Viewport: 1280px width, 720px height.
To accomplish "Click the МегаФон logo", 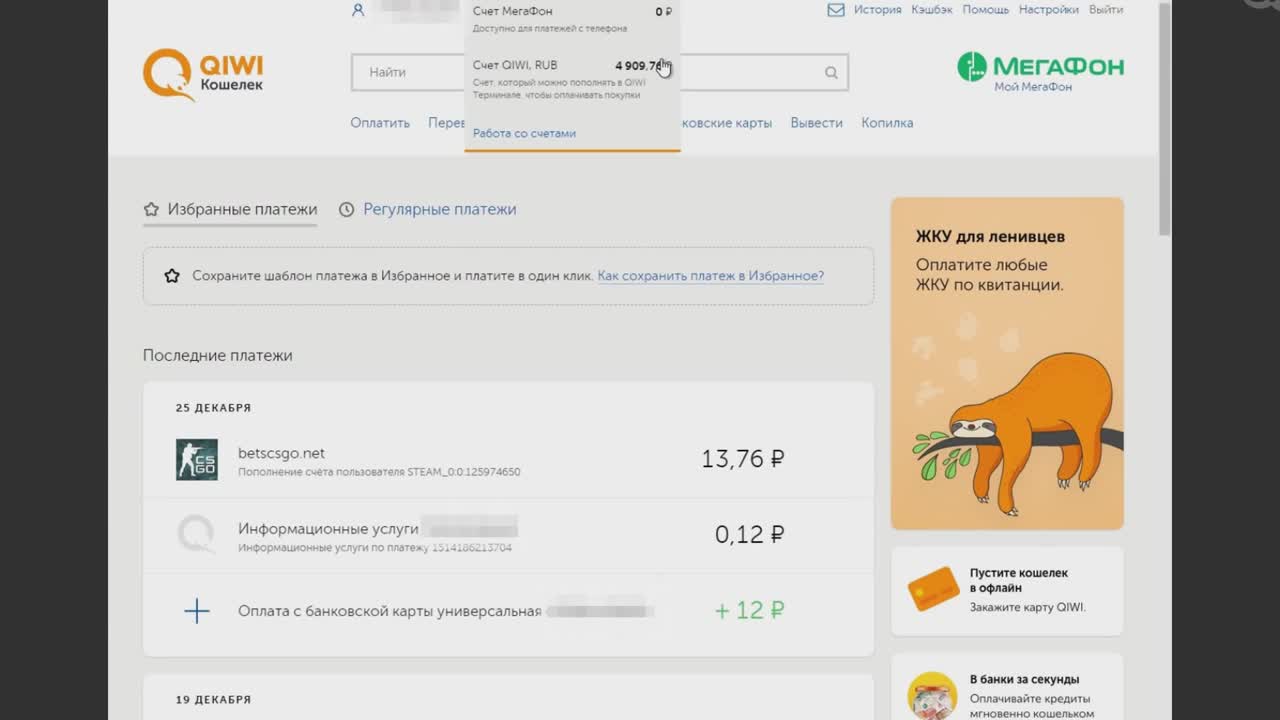I will (x=1040, y=67).
